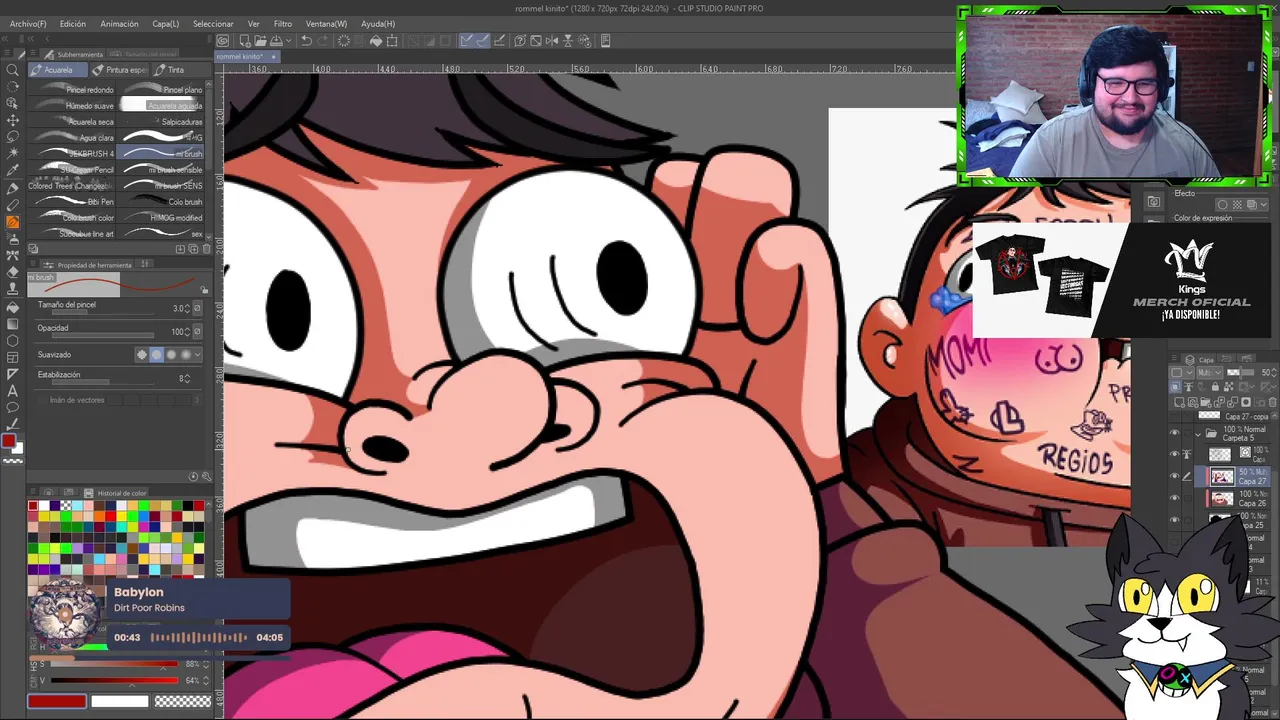Open the save options dropdown arrow
The width and height of the screenshot is (1280, 720).
tap(287, 41)
